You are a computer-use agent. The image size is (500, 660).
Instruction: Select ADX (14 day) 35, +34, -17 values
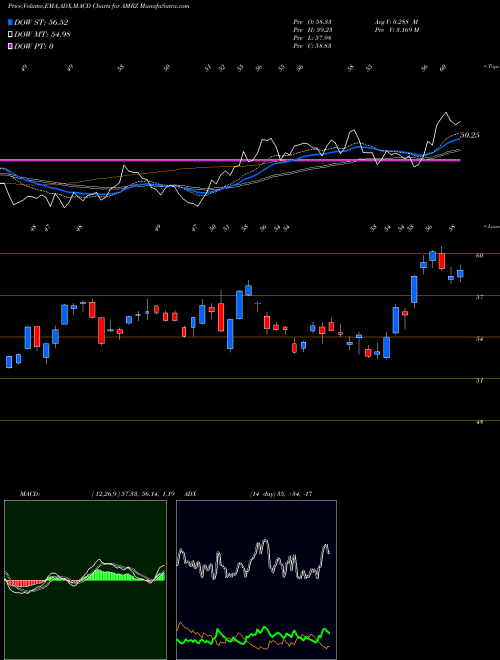click(x=281, y=494)
